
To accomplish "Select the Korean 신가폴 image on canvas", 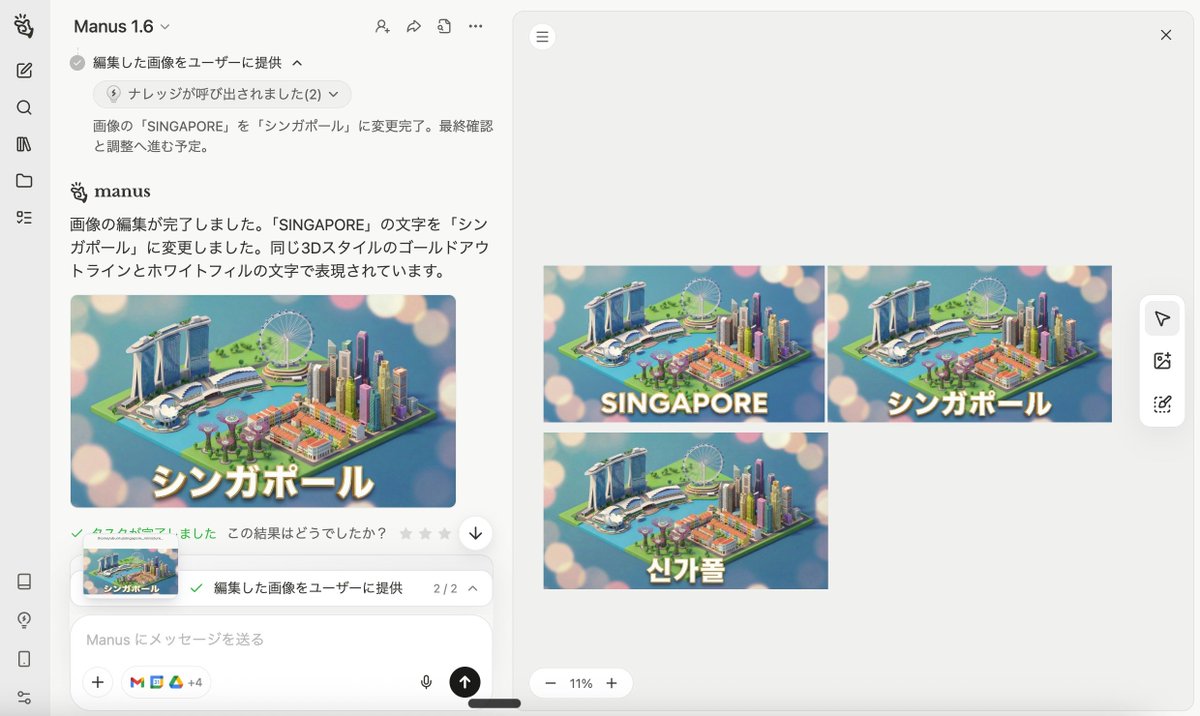I will tap(685, 510).
